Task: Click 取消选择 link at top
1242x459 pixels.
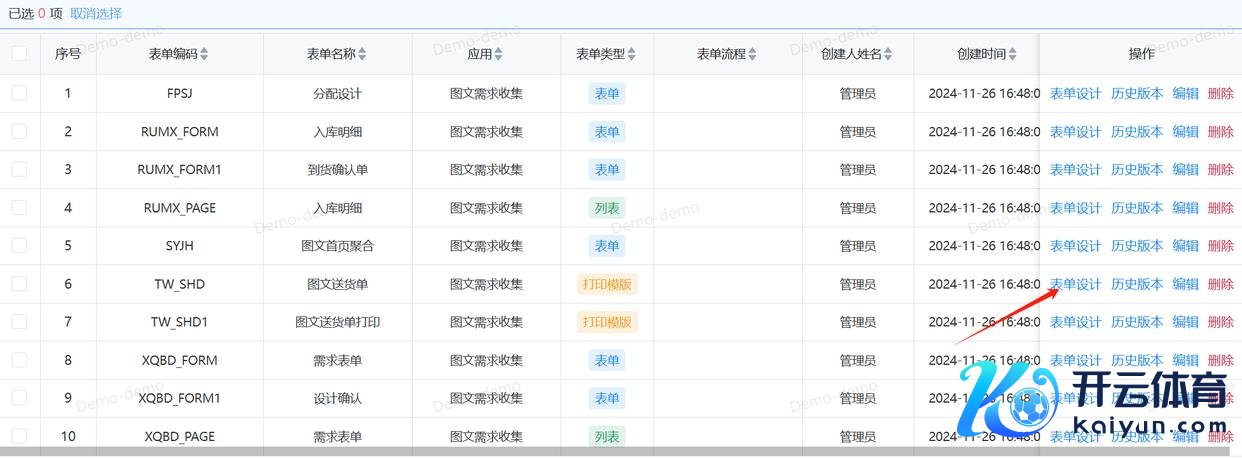Action: pyautogui.click(x=96, y=13)
